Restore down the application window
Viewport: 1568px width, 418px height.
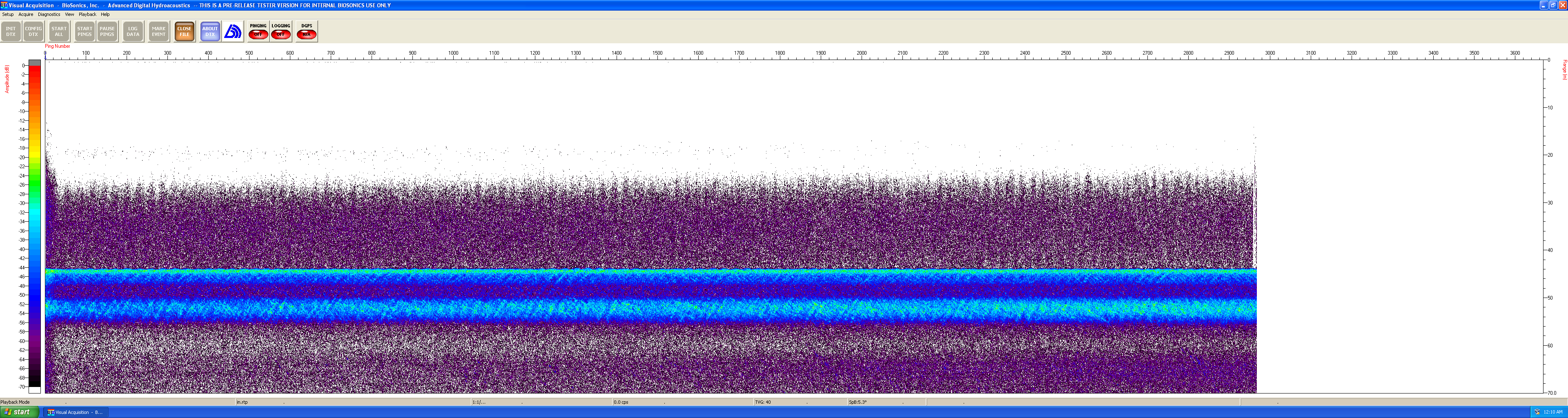(x=1553, y=5)
